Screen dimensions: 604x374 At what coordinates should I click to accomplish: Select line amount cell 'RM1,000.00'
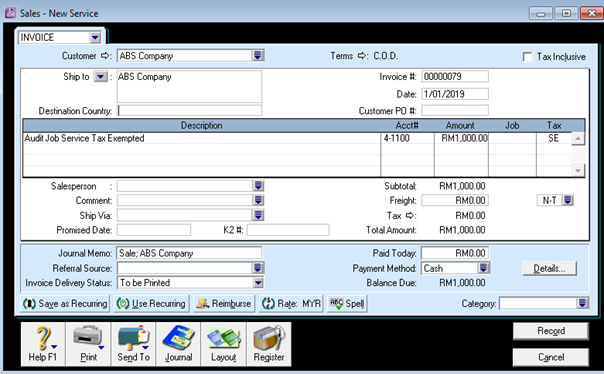pos(461,138)
